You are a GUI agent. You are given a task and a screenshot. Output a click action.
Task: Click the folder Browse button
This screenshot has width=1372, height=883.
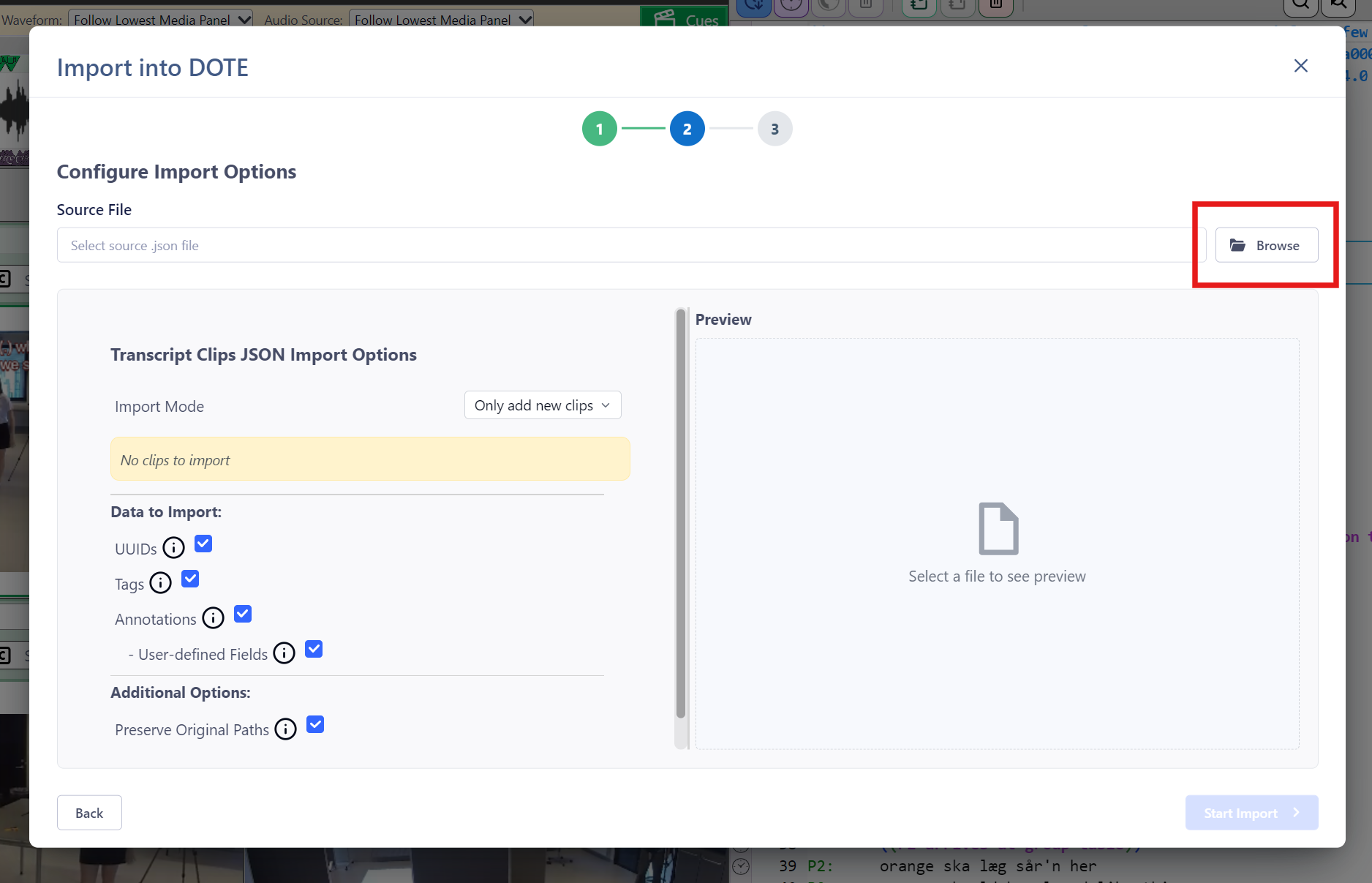pyautogui.click(x=1267, y=245)
